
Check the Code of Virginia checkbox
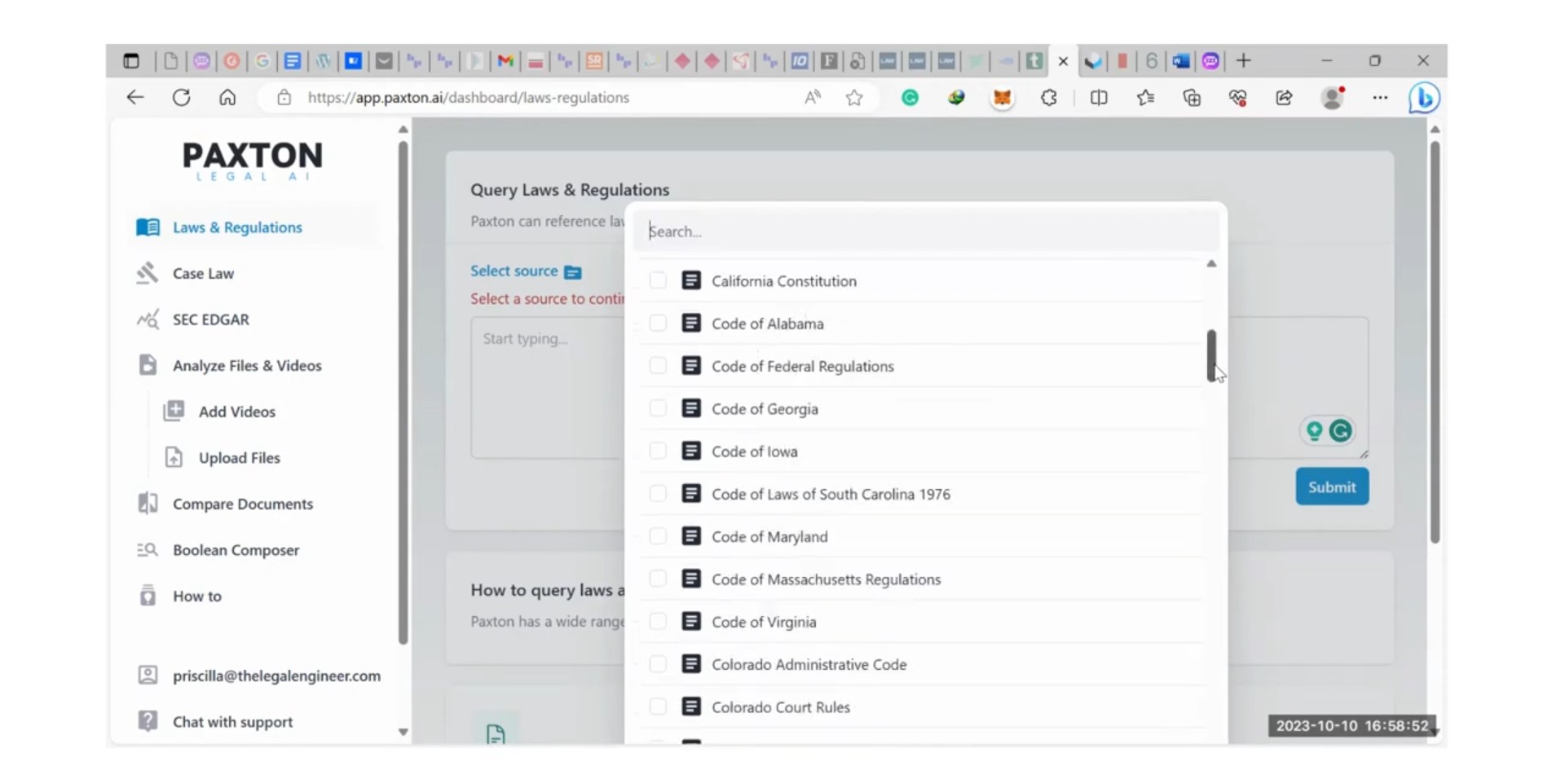(x=658, y=621)
